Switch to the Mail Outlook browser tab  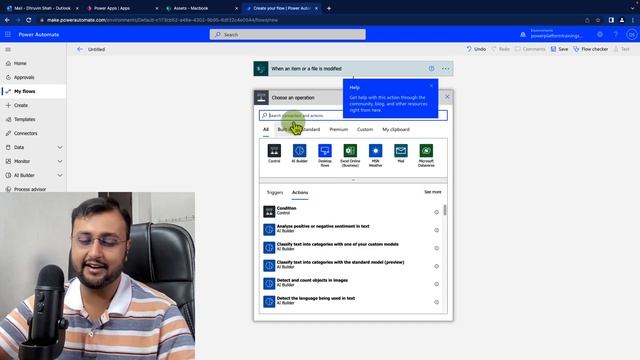pos(42,8)
